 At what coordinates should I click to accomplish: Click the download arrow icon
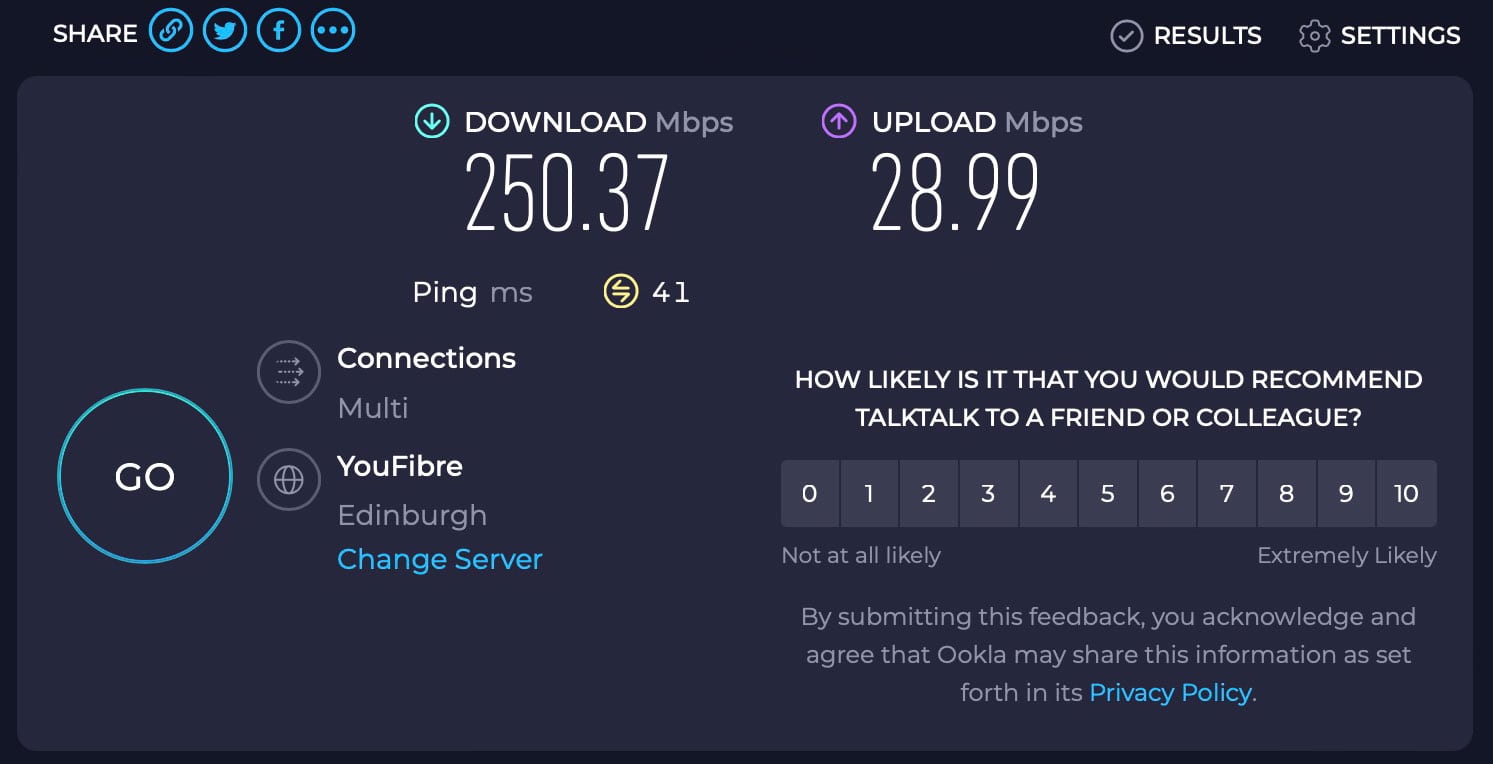coord(431,121)
